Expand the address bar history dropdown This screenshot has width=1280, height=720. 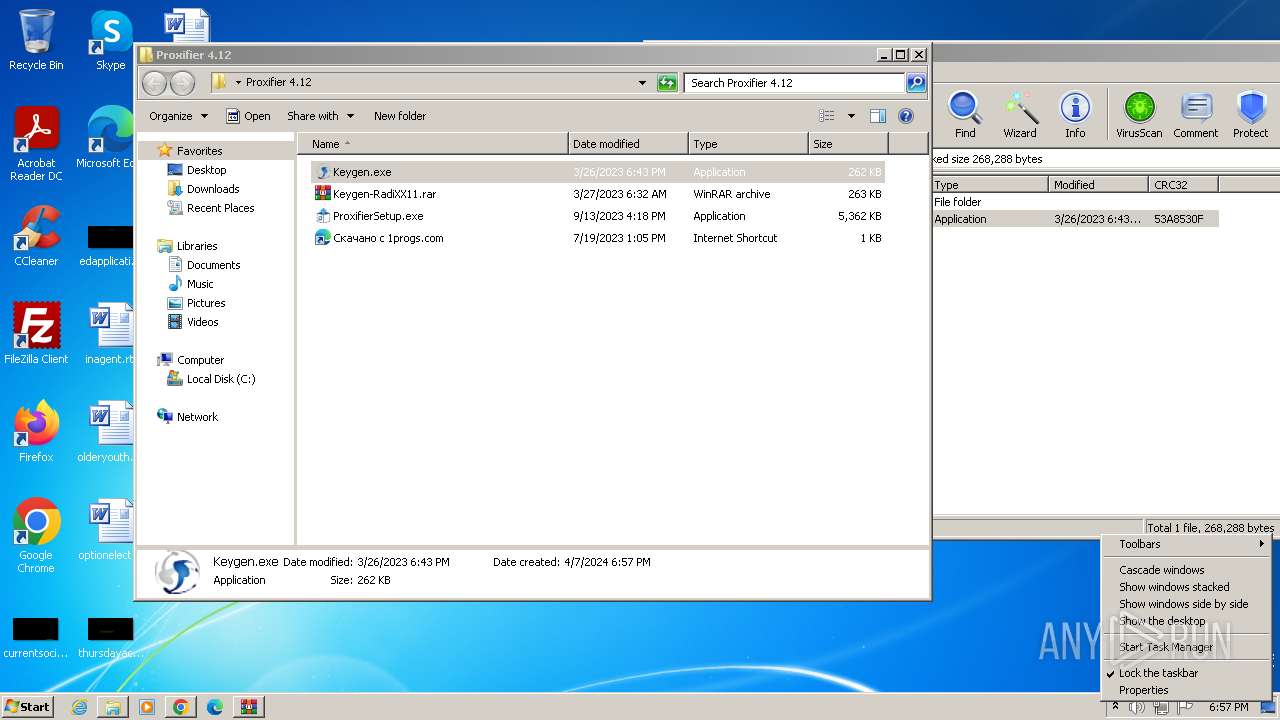point(642,83)
